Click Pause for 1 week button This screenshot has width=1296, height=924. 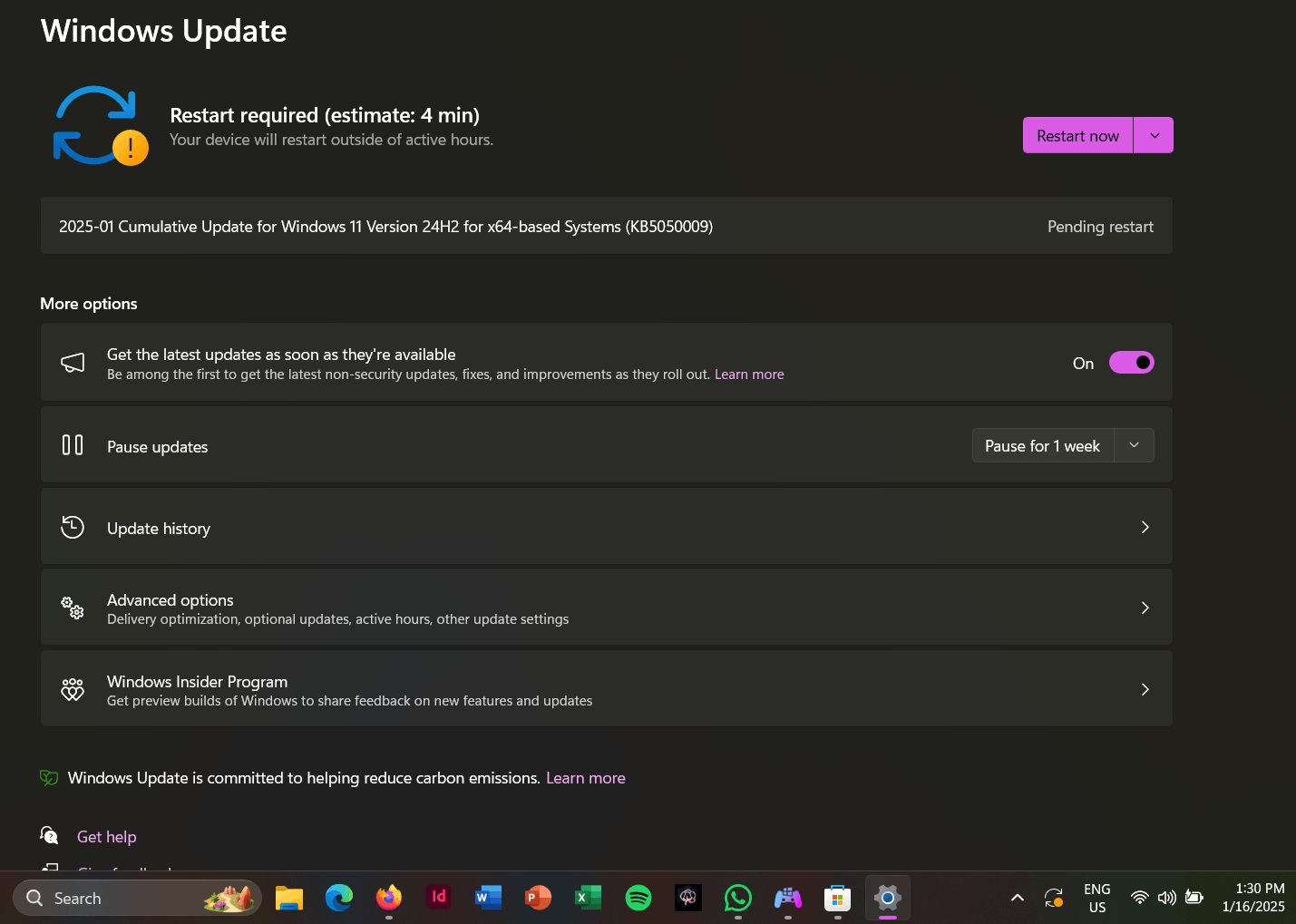pyautogui.click(x=1042, y=445)
